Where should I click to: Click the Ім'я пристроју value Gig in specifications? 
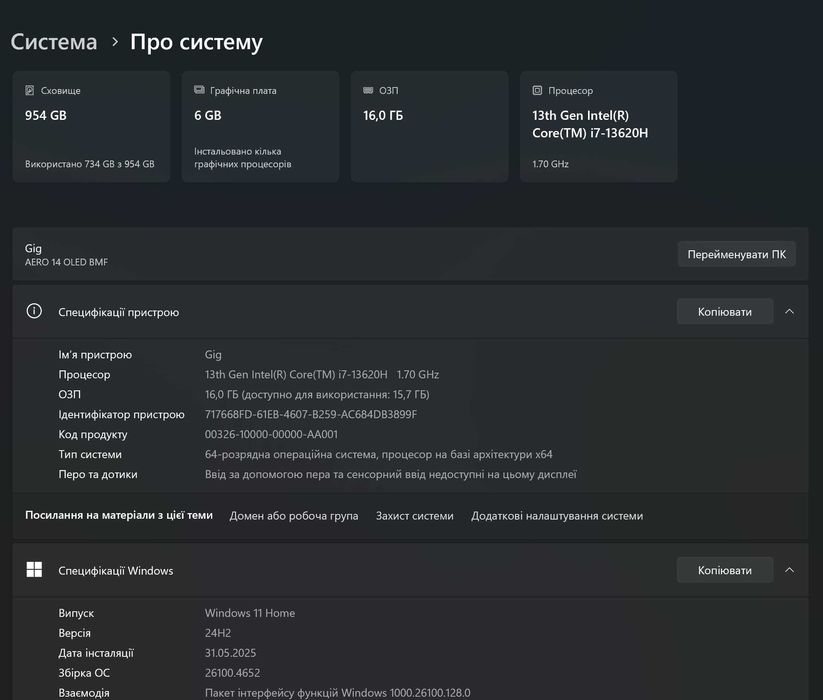click(213, 355)
